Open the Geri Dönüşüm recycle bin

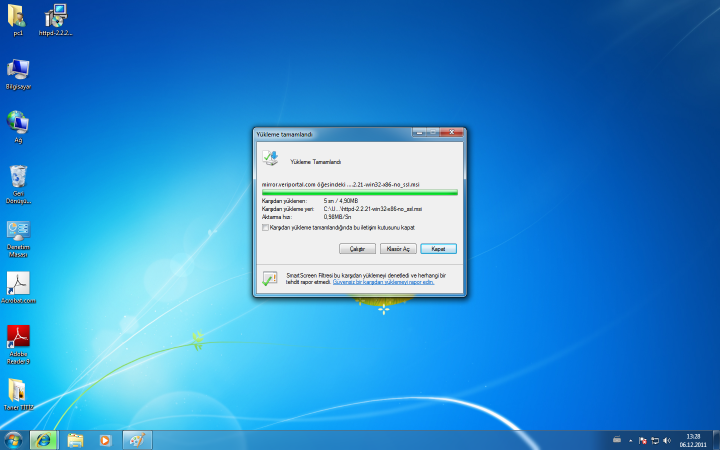click(x=18, y=178)
